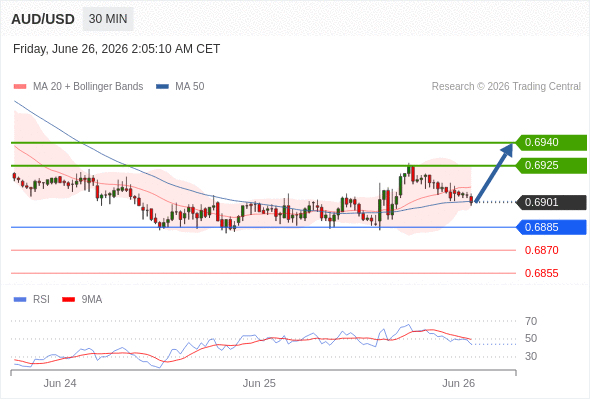Image resolution: width=590 pixels, height=400 pixels.
Task: Open the Research © 2026 Trading Central credit
Action: click(x=506, y=87)
